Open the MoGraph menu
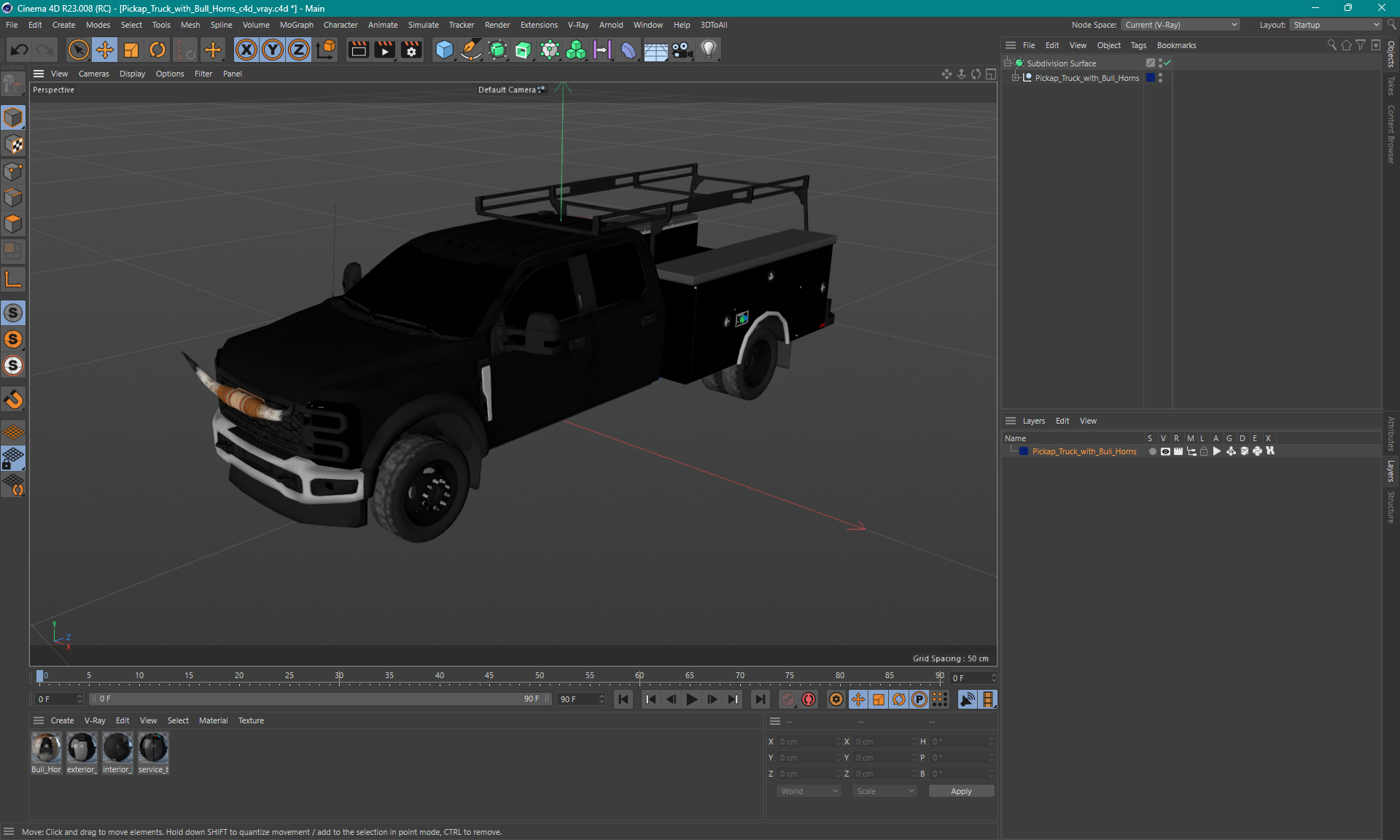This screenshot has height=840, width=1400. (x=296, y=25)
